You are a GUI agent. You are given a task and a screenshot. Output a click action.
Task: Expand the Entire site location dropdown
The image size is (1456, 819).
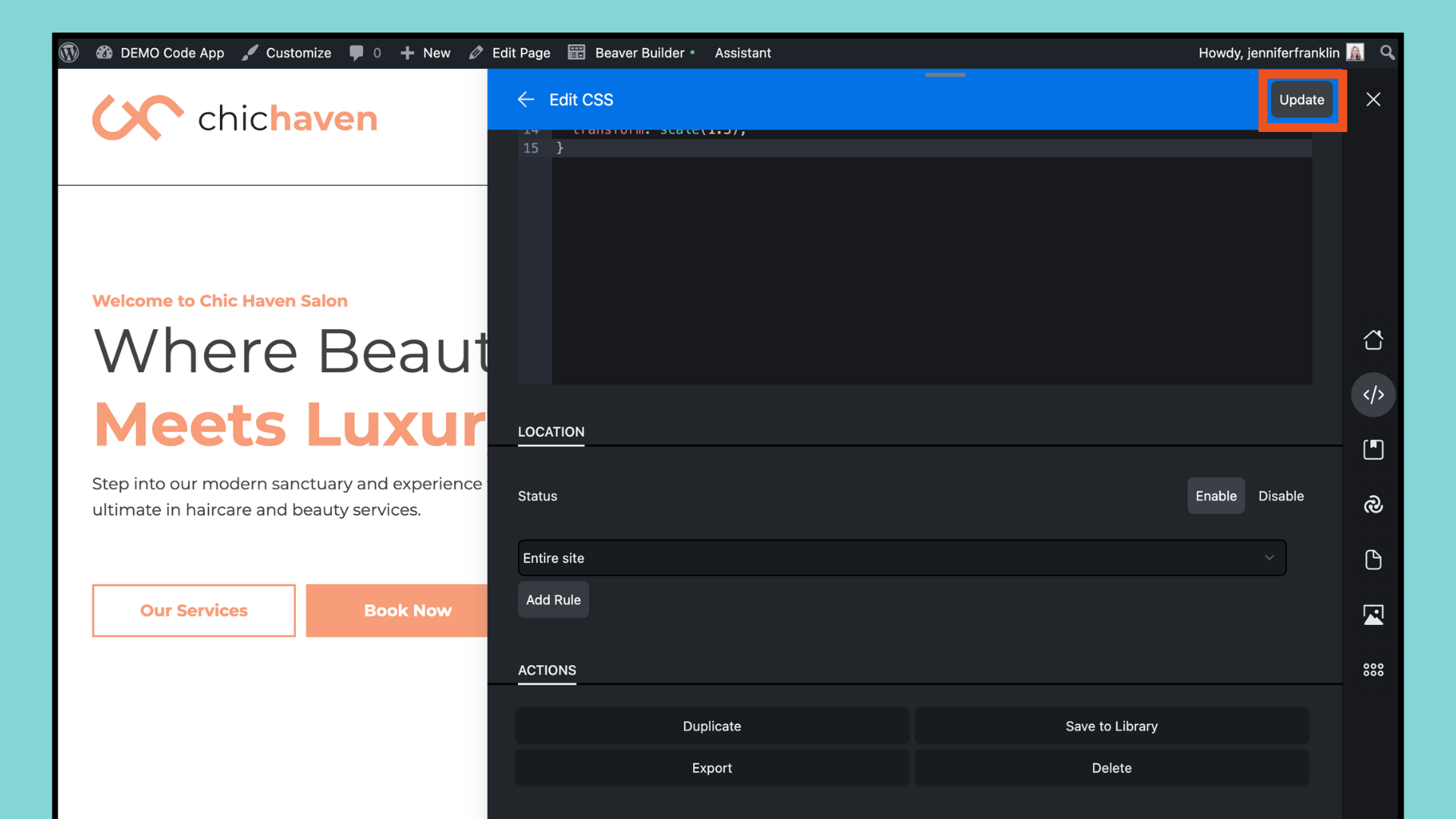pyautogui.click(x=902, y=558)
